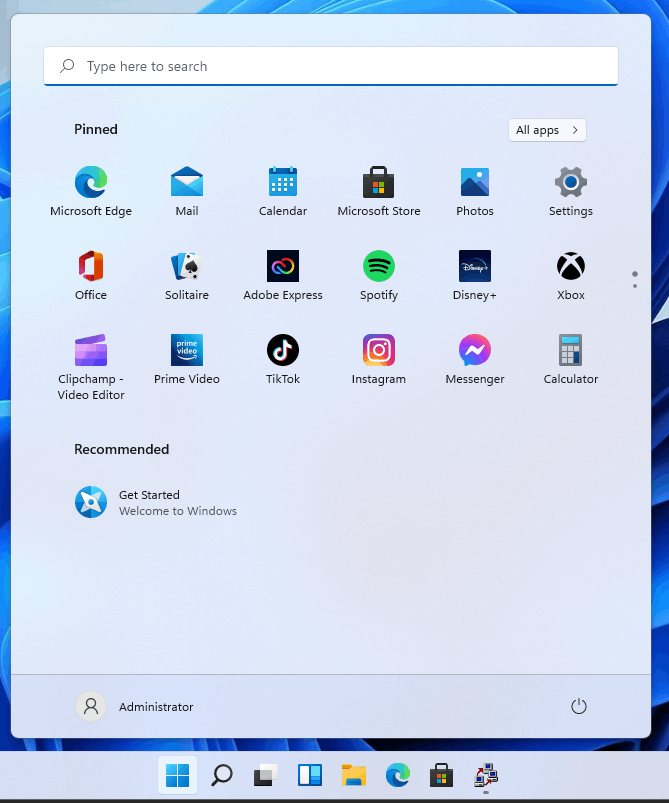Click the 'Type here to search' box

point(331,66)
